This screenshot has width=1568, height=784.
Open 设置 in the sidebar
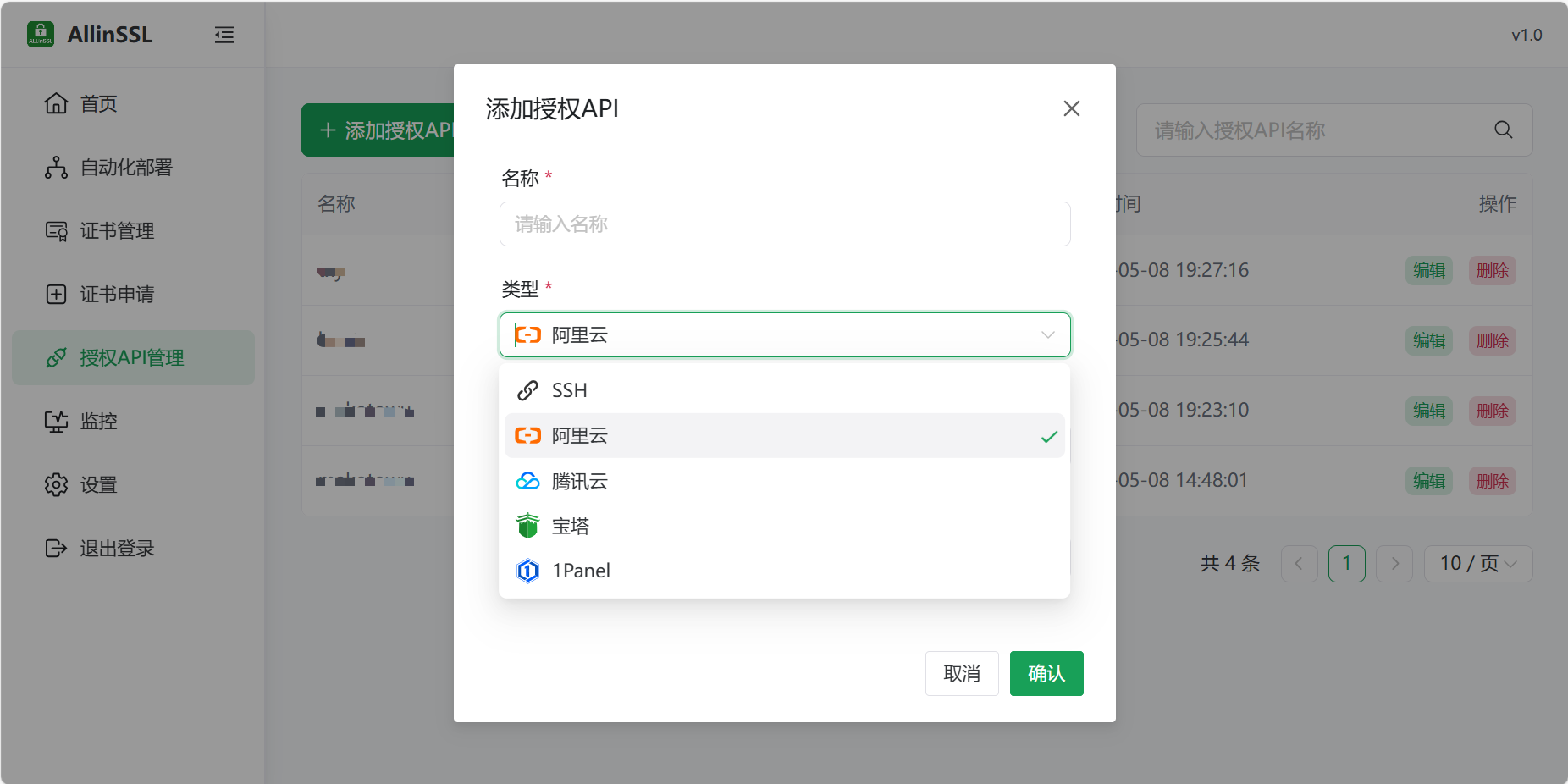pyautogui.click(x=133, y=484)
